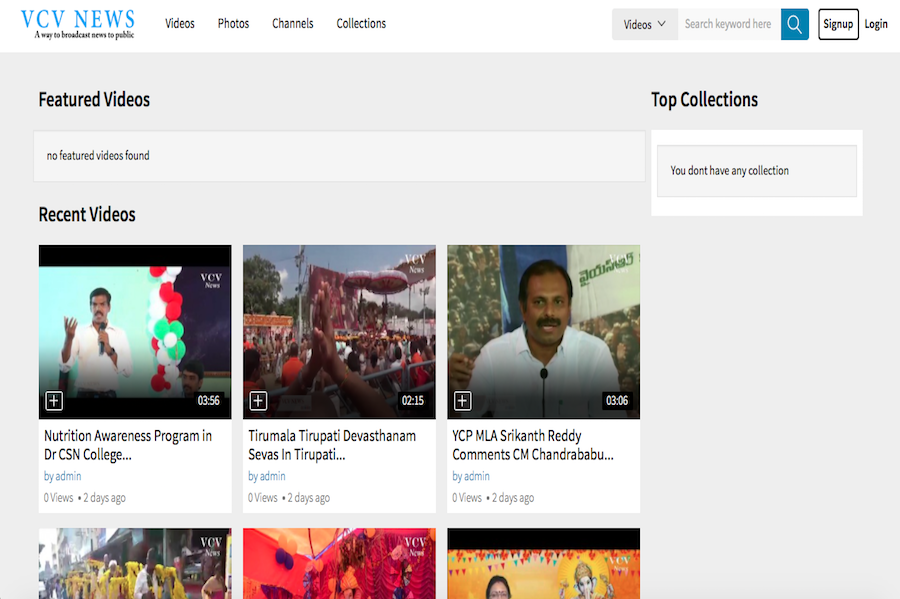Open the Videos menu in navigation bar
The image size is (900, 599).
pyautogui.click(x=180, y=24)
